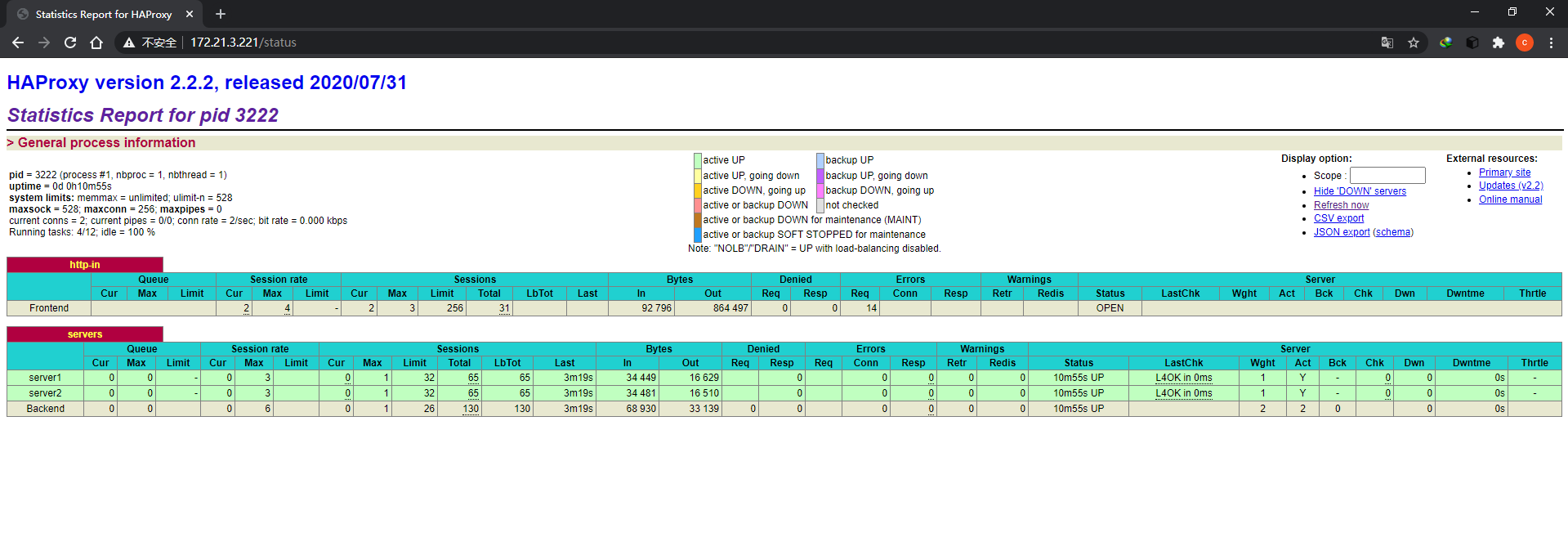Image resolution: width=1568 pixels, height=551 pixels.
Task: Click the servers proxy header
Action: (x=85, y=334)
